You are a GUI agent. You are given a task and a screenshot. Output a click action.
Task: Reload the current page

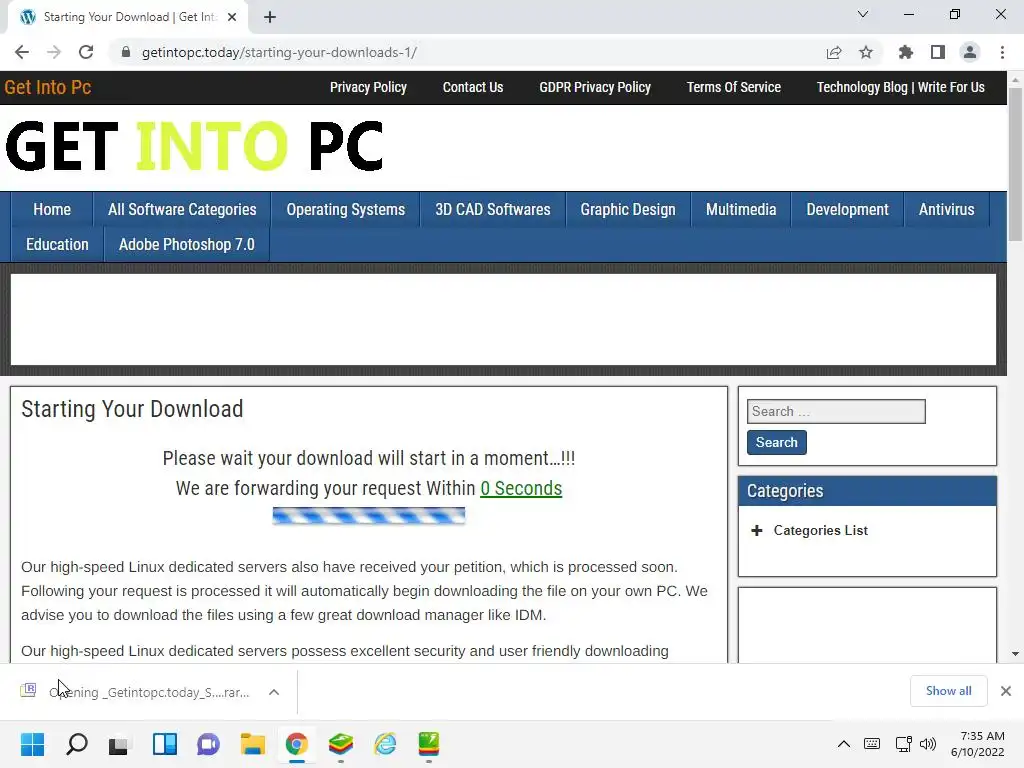[x=86, y=52]
